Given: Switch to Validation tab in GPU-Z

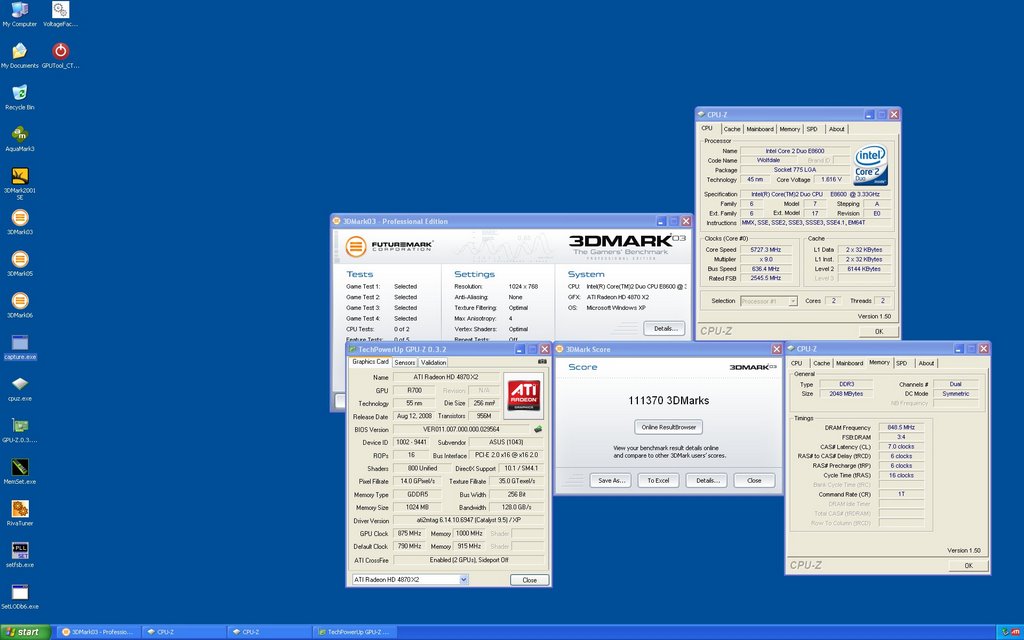Looking at the screenshot, I should pyautogui.click(x=433, y=362).
